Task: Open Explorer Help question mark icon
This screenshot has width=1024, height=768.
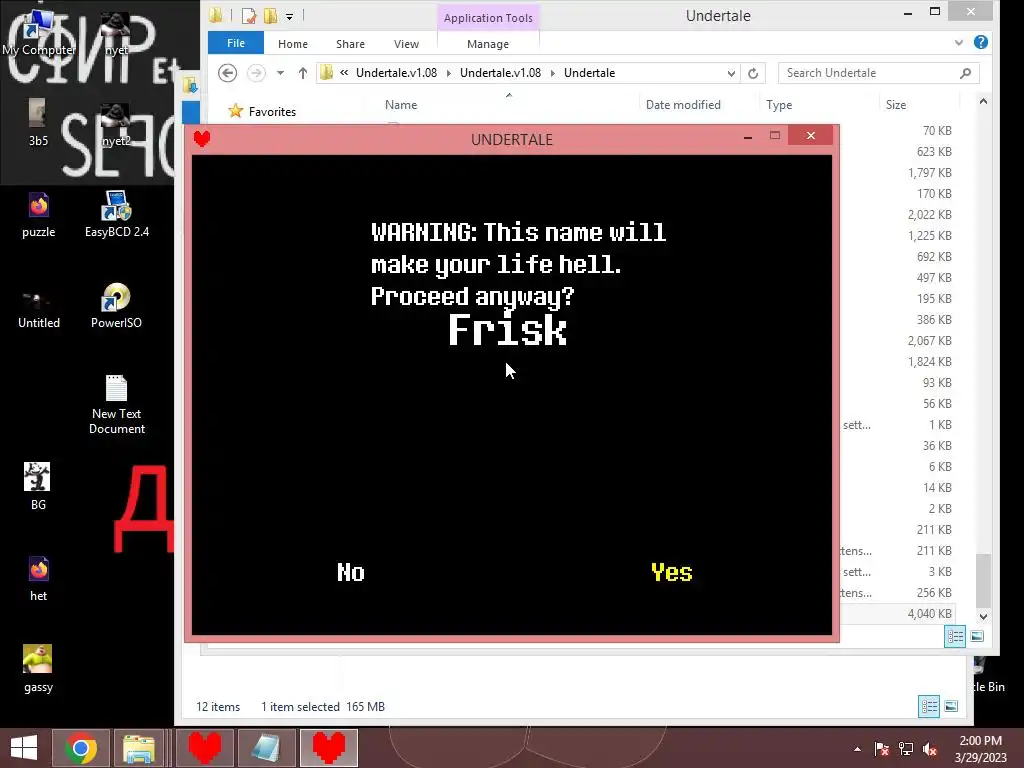Action: tap(980, 42)
